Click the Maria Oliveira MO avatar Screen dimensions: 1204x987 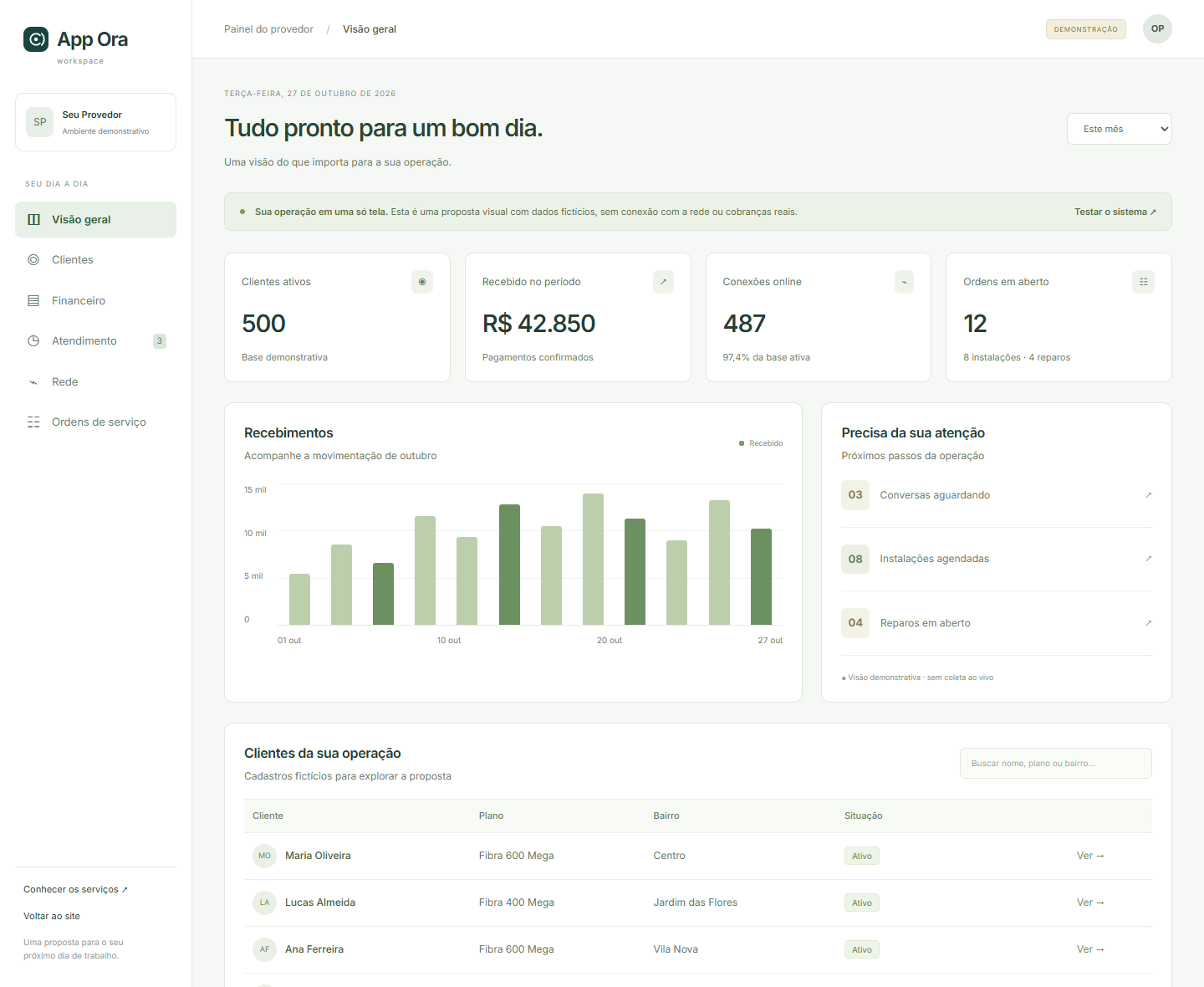tap(264, 856)
